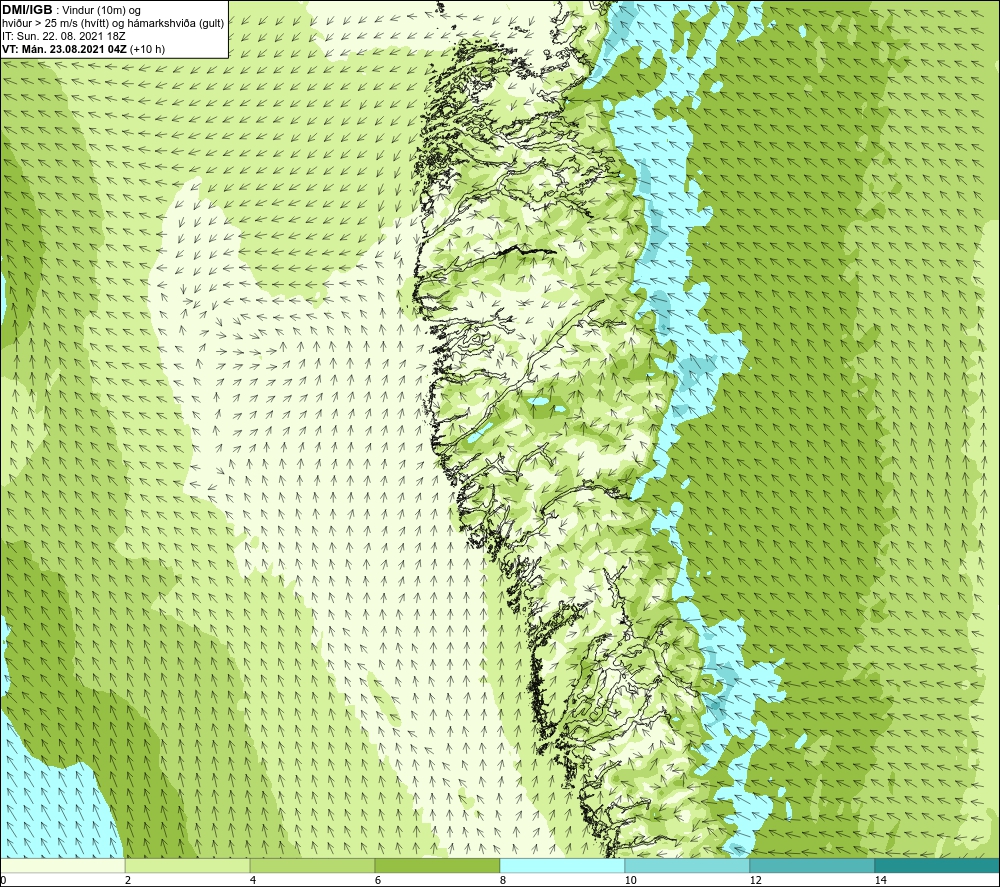Click the '2' label on wind scale
Screen dimensions: 1000x887
pyautogui.click(x=128, y=881)
